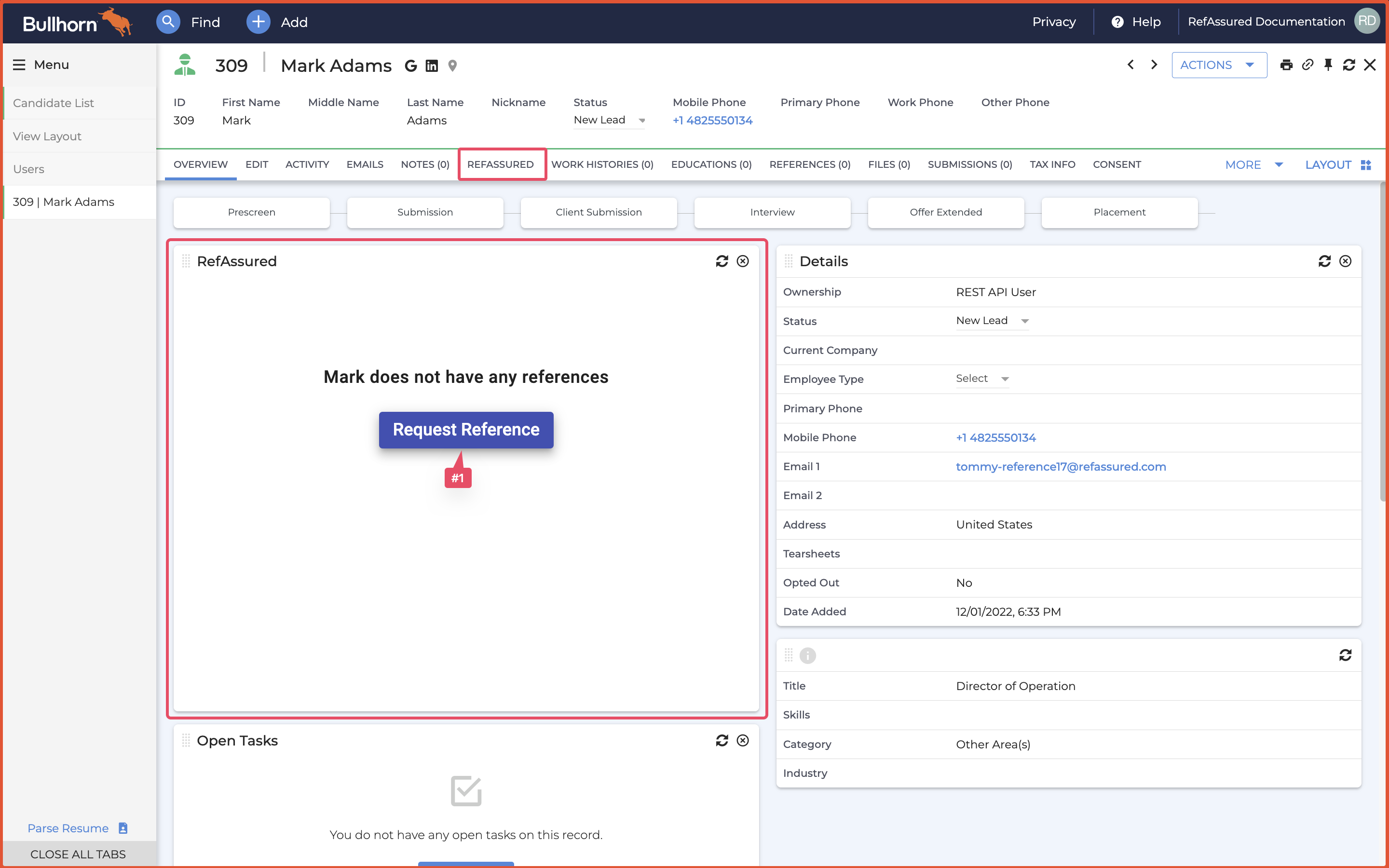Click the RD user avatar
The image size is (1389, 868).
(1367, 21)
